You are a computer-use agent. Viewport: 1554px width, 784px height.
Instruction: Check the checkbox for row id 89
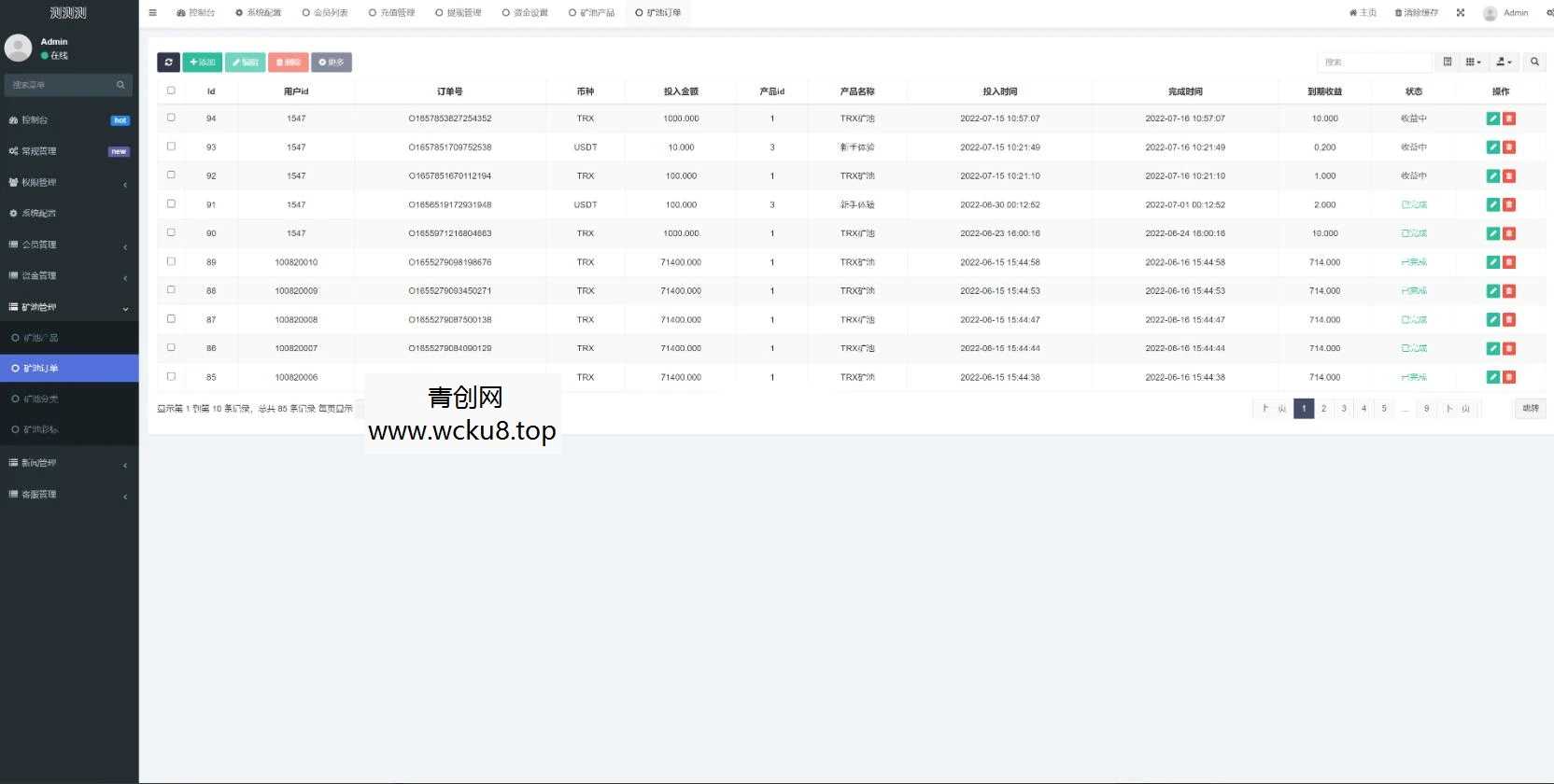[171, 261]
